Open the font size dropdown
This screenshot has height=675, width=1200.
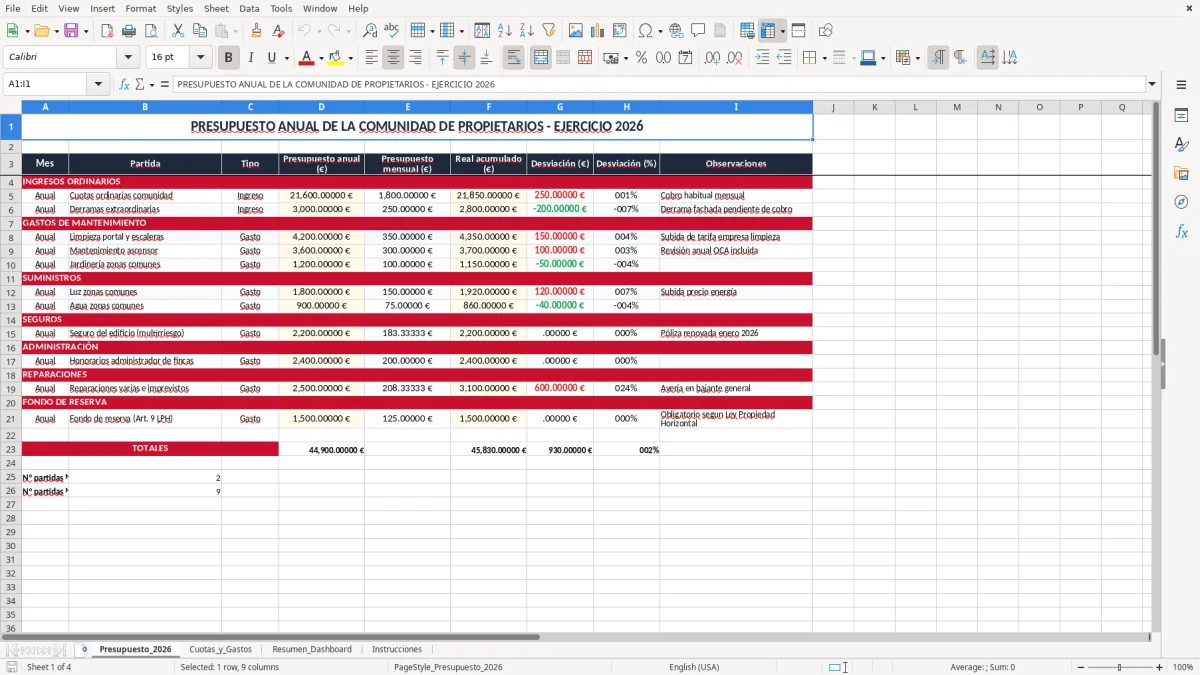pyautogui.click(x=201, y=58)
